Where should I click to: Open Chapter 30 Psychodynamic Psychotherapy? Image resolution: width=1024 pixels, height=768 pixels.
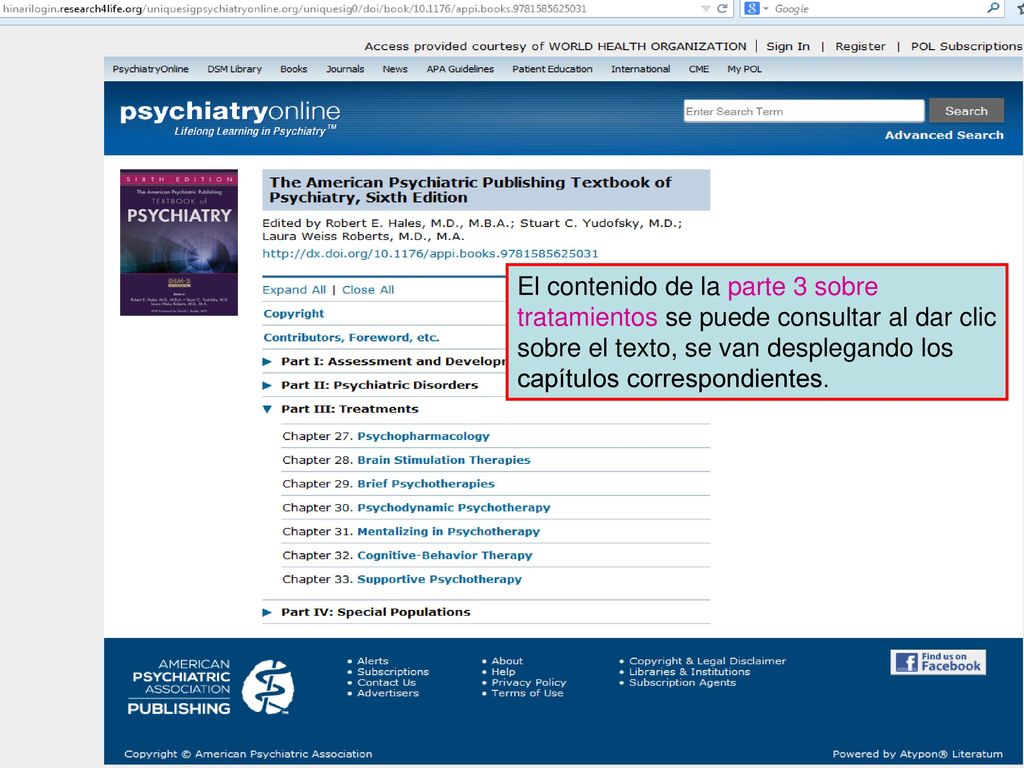453,508
